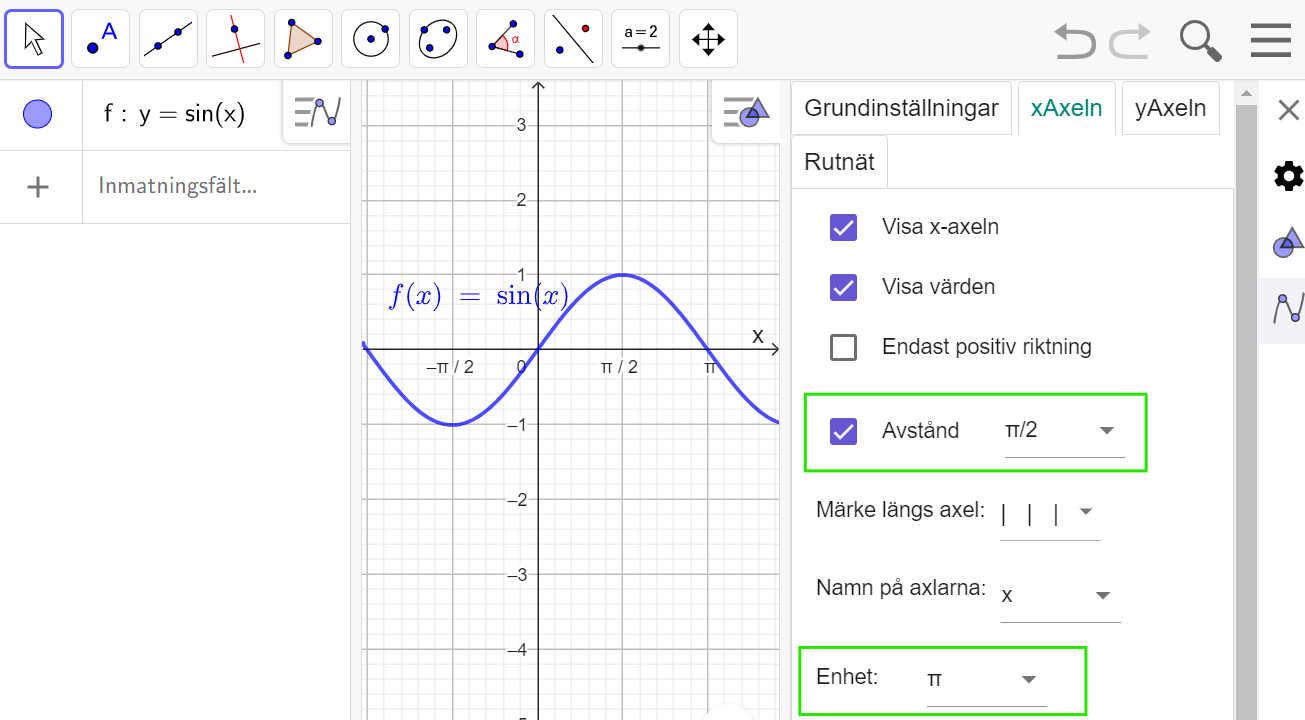Image resolution: width=1305 pixels, height=720 pixels.
Task: Select the Move Graphics View tool
Action: 707,38
